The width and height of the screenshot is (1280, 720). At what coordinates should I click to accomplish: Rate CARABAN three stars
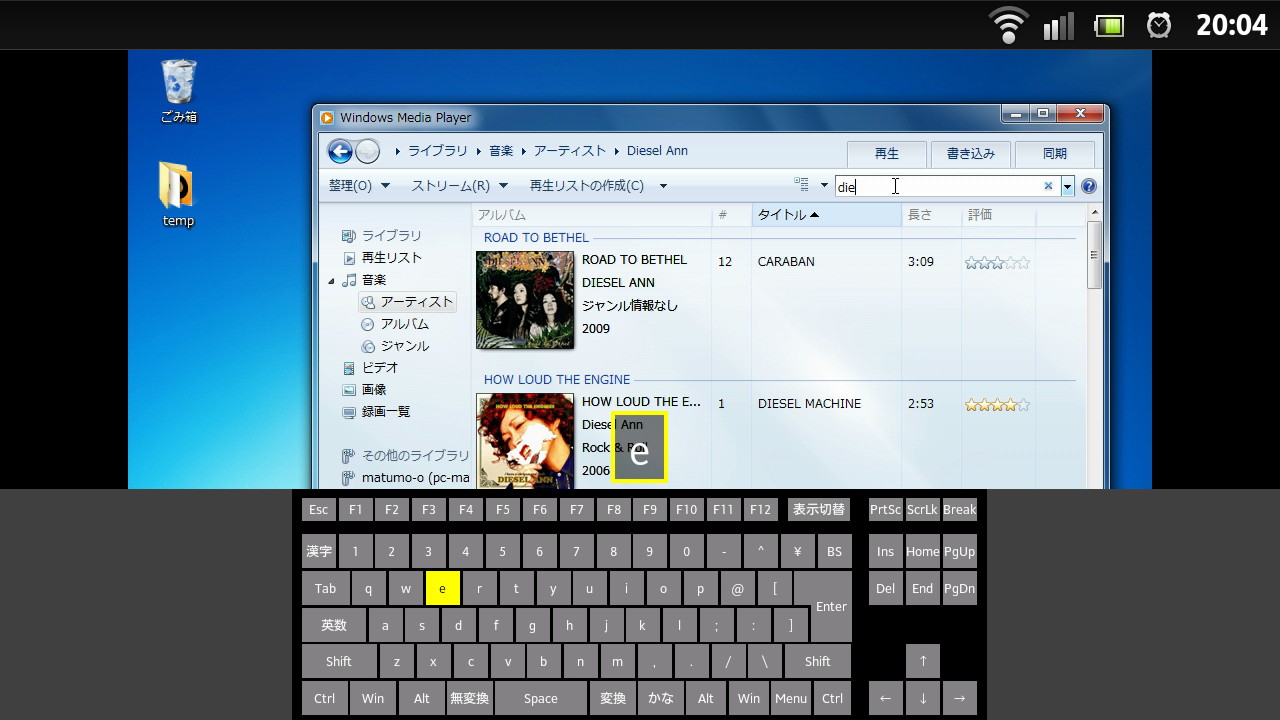click(x=997, y=262)
